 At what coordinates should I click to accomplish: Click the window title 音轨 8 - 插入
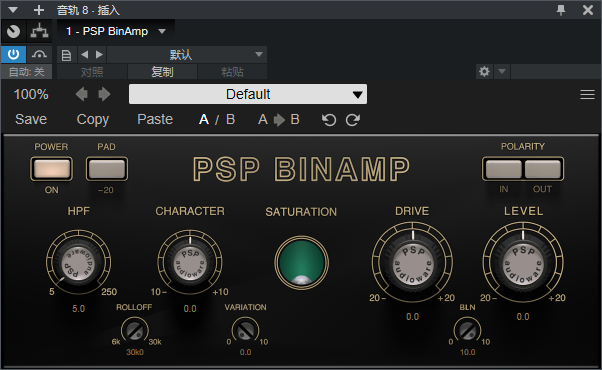[88, 10]
